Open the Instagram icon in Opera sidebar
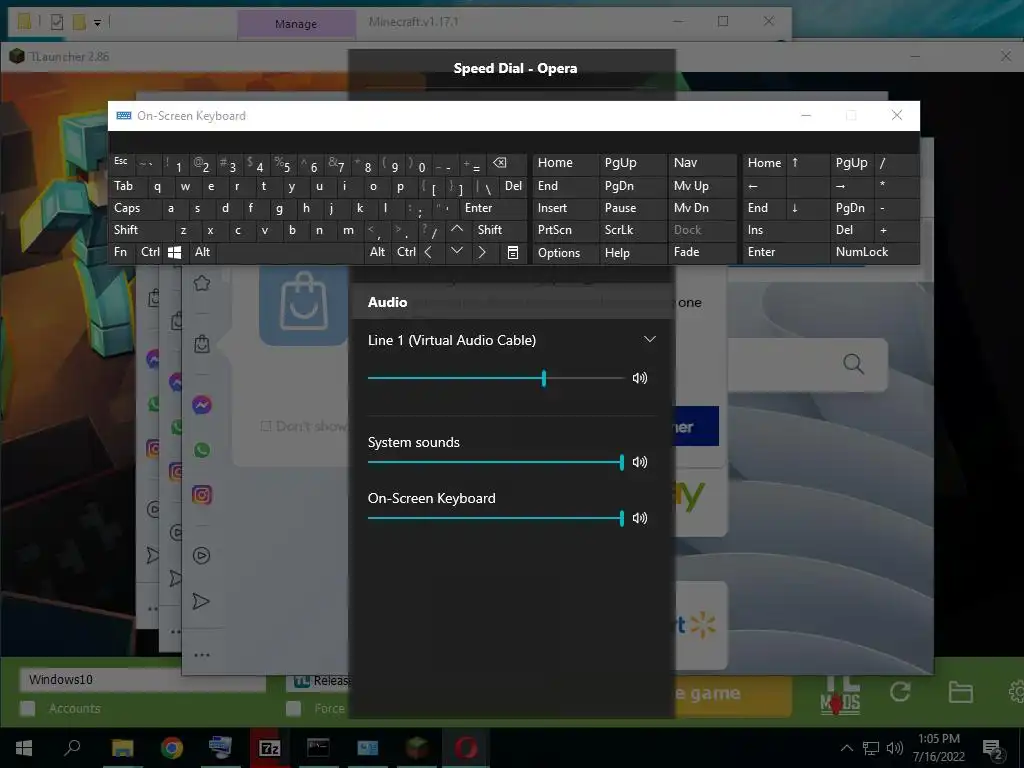This screenshot has height=768, width=1024. 202,495
